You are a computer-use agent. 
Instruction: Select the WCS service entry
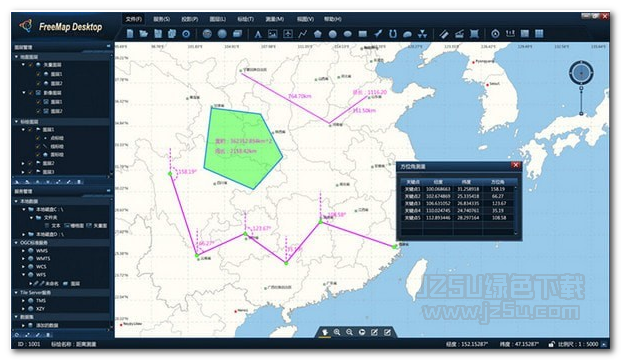coord(41,267)
